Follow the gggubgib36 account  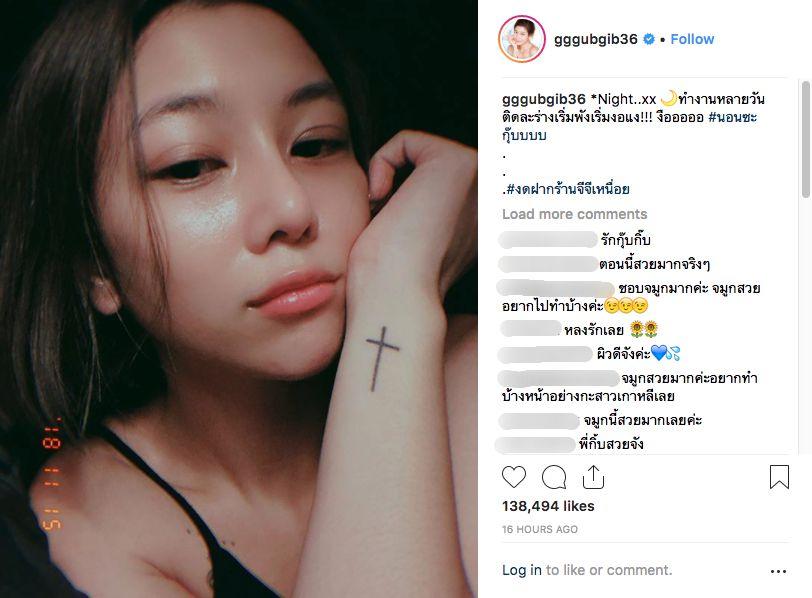pyautogui.click(x=692, y=39)
